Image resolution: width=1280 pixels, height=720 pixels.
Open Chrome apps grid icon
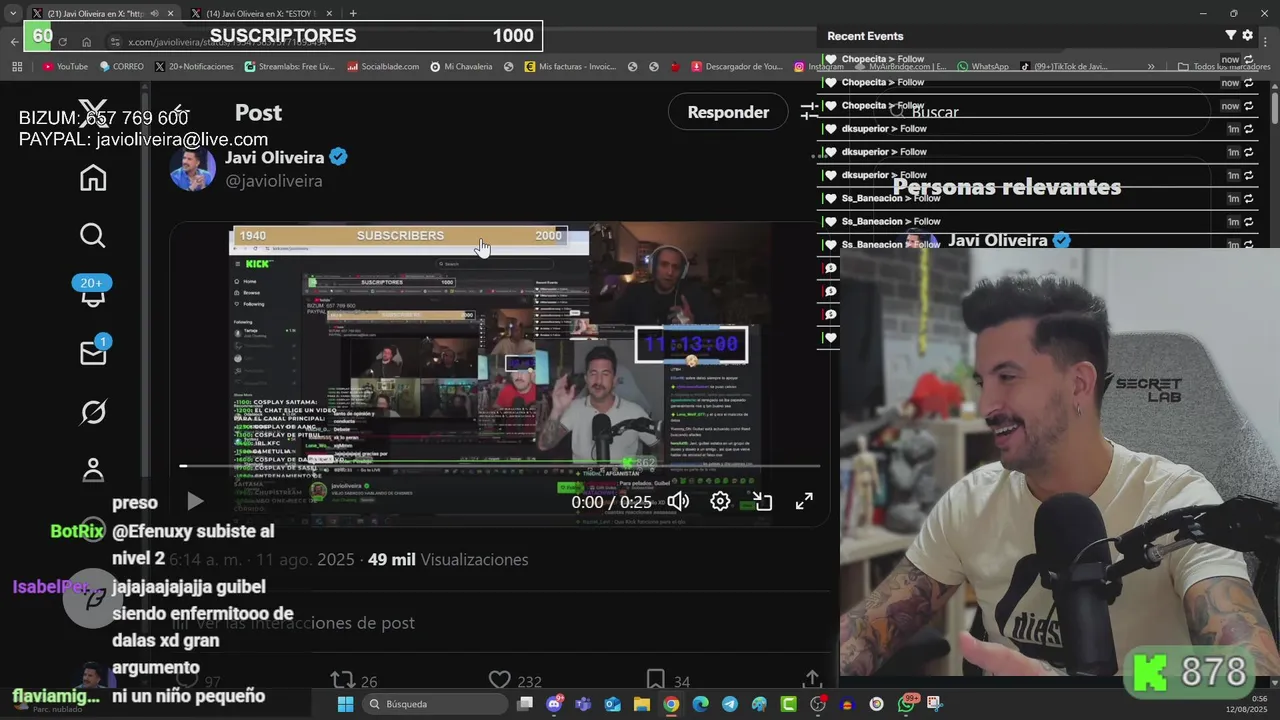(17, 67)
